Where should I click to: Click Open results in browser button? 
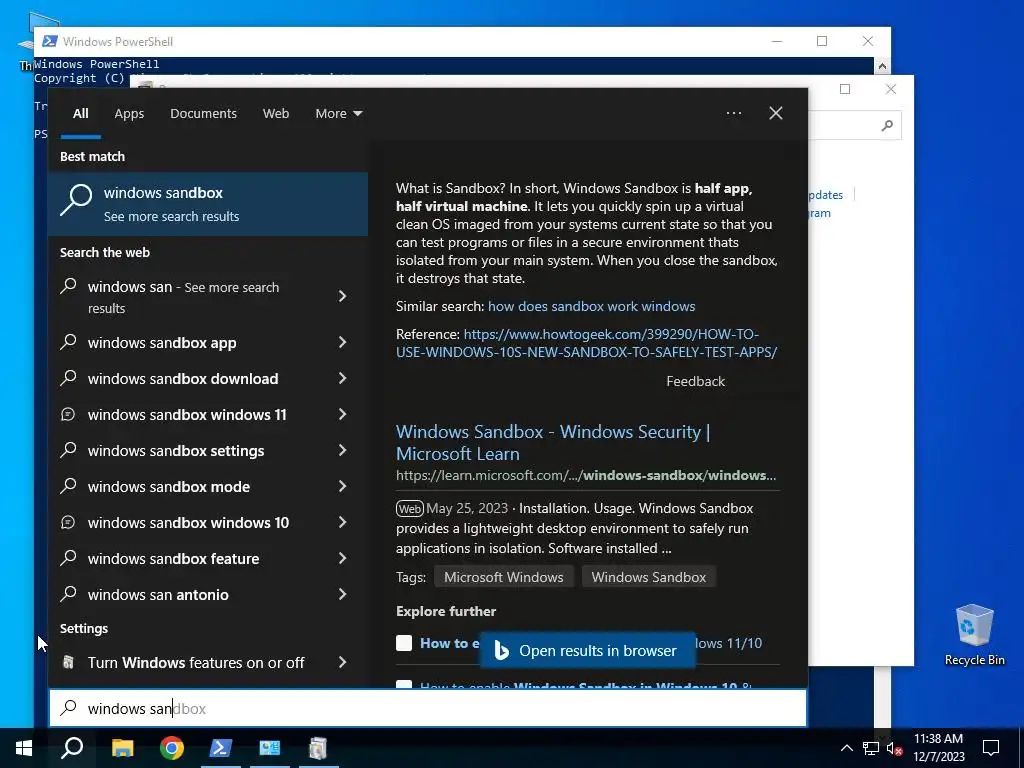coord(587,650)
